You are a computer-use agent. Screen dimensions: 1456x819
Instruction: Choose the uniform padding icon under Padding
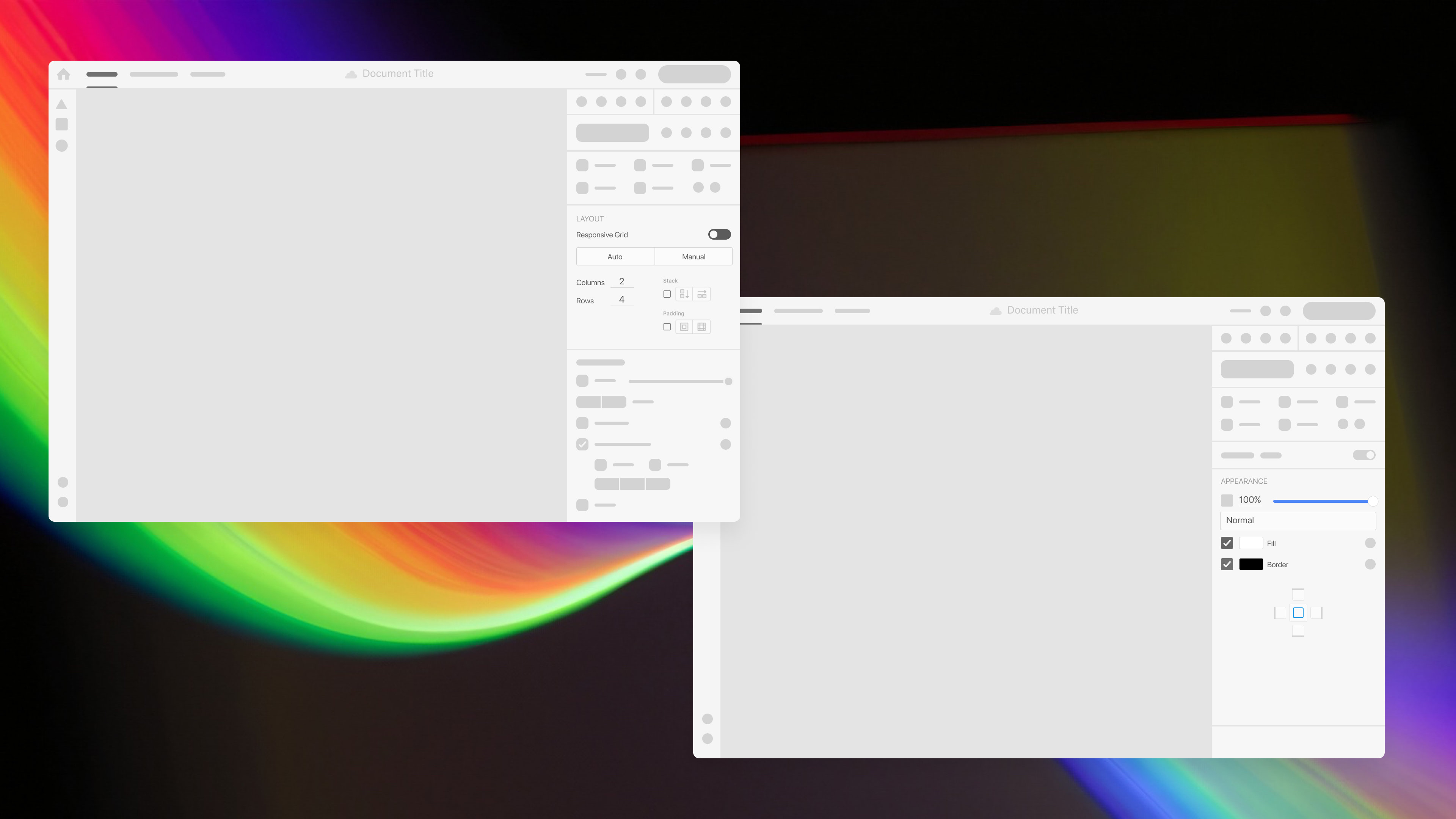pos(684,327)
